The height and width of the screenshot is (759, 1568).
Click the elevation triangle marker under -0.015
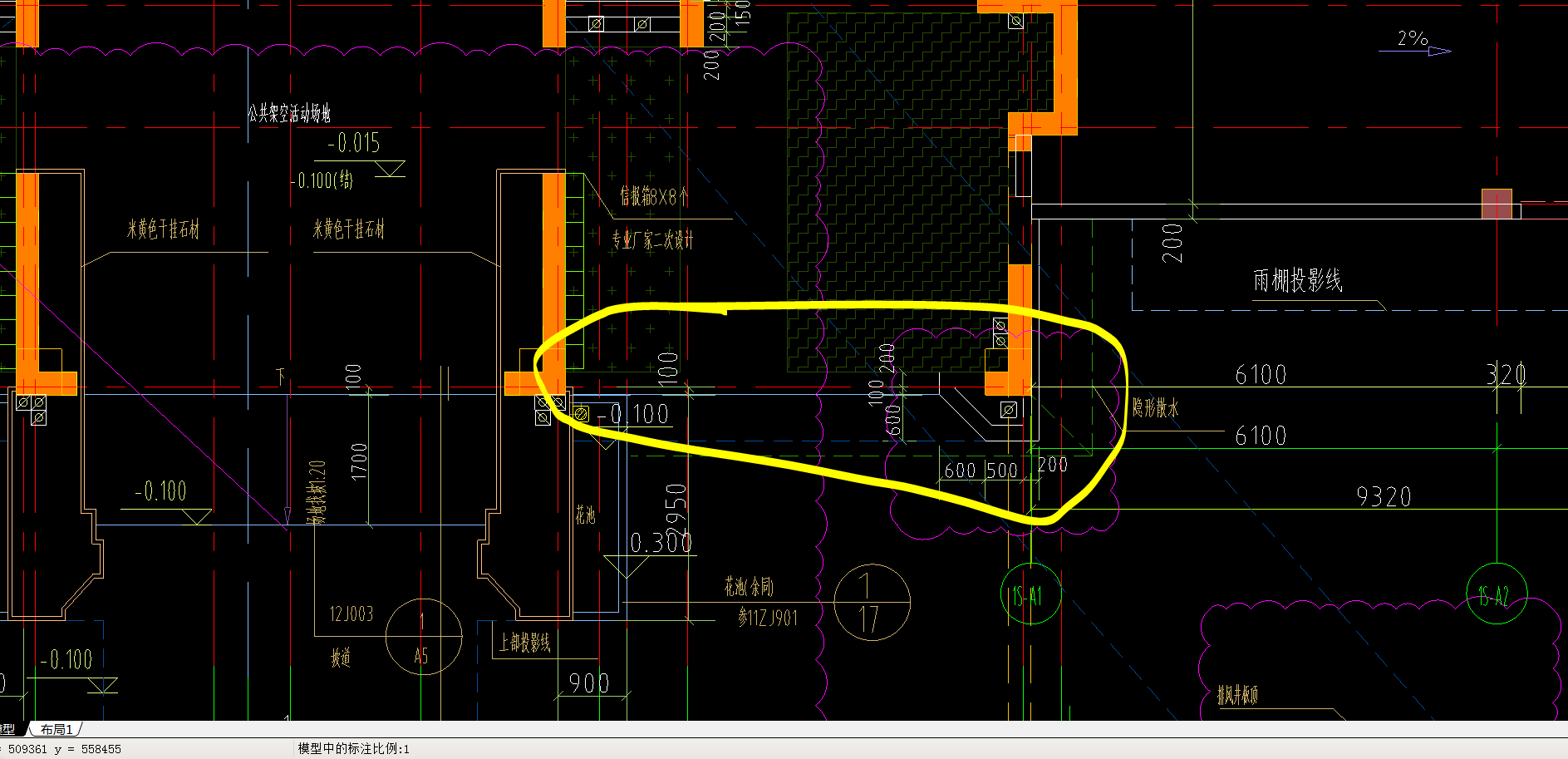point(391,169)
